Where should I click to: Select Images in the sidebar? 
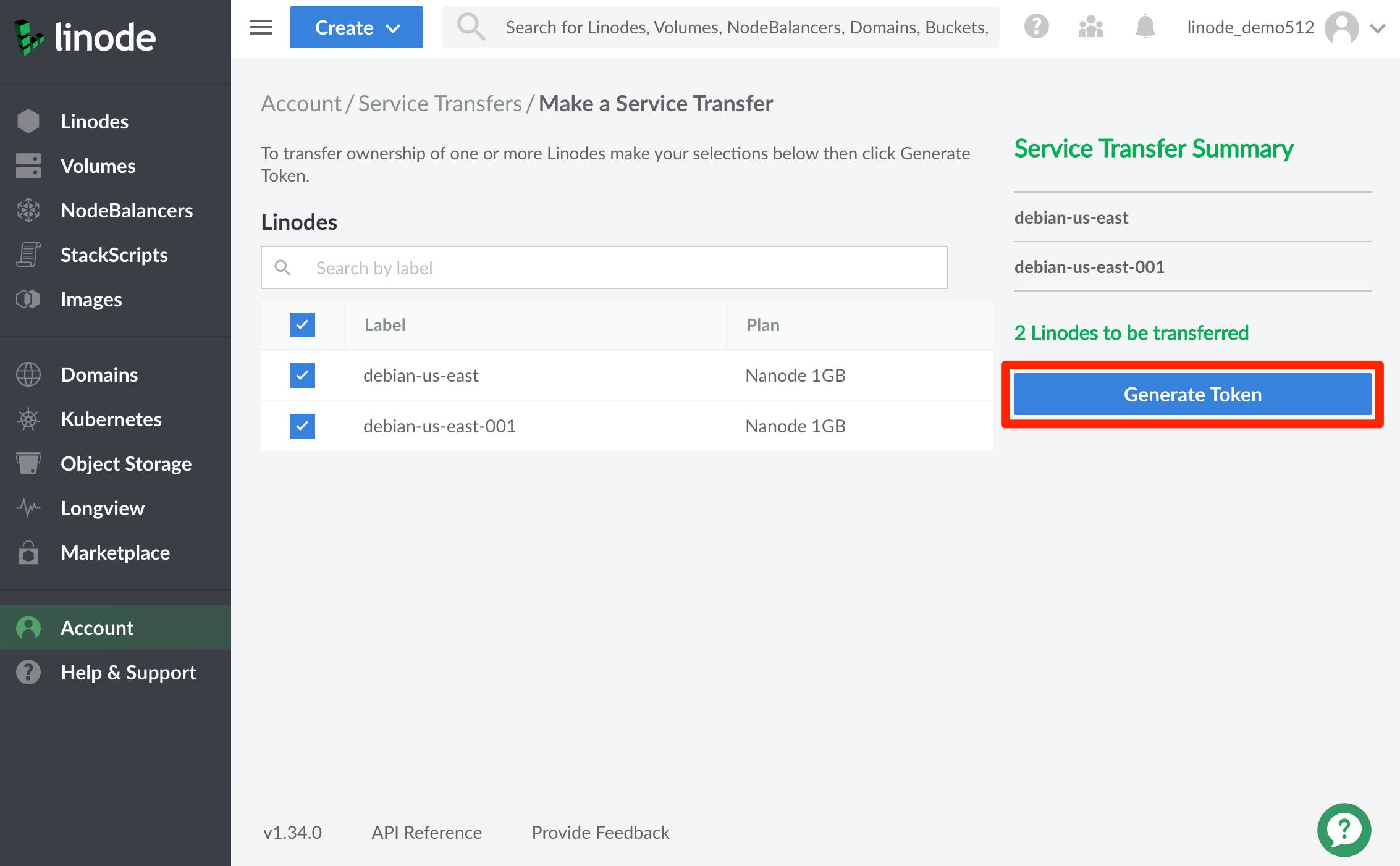tap(91, 299)
